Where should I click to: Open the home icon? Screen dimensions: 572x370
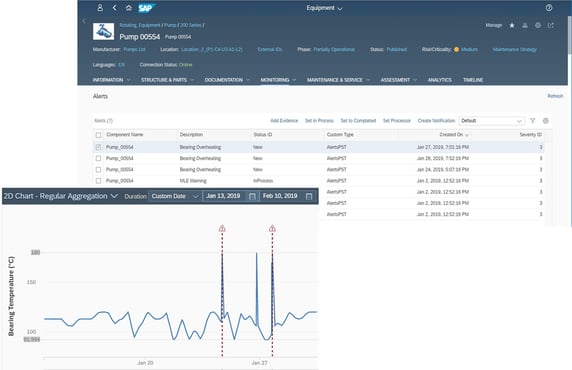[128, 8]
